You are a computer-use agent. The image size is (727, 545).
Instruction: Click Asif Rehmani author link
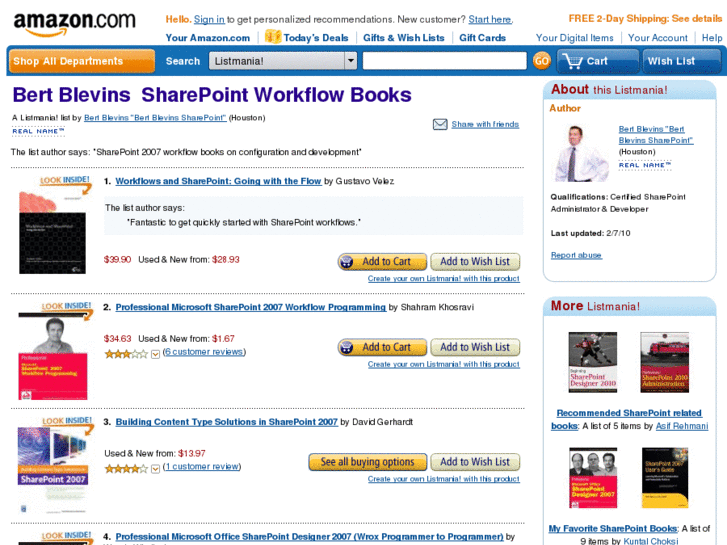click(682, 426)
